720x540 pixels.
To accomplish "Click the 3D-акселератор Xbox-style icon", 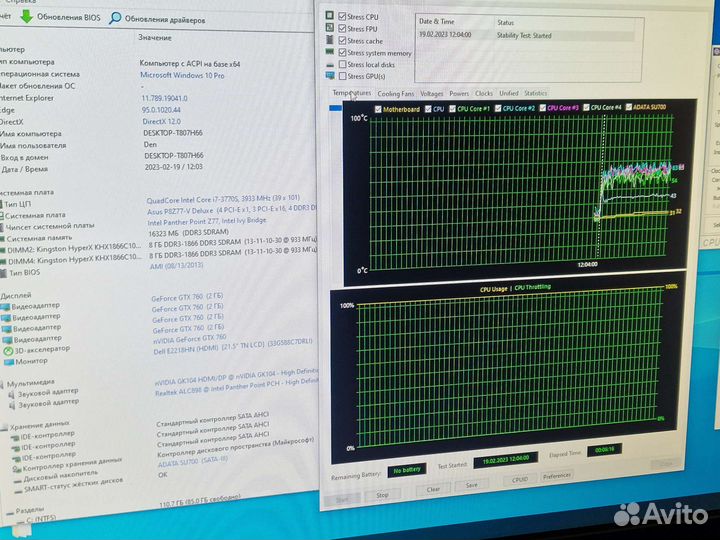I will pyautogui.click(x=8, y=351).
